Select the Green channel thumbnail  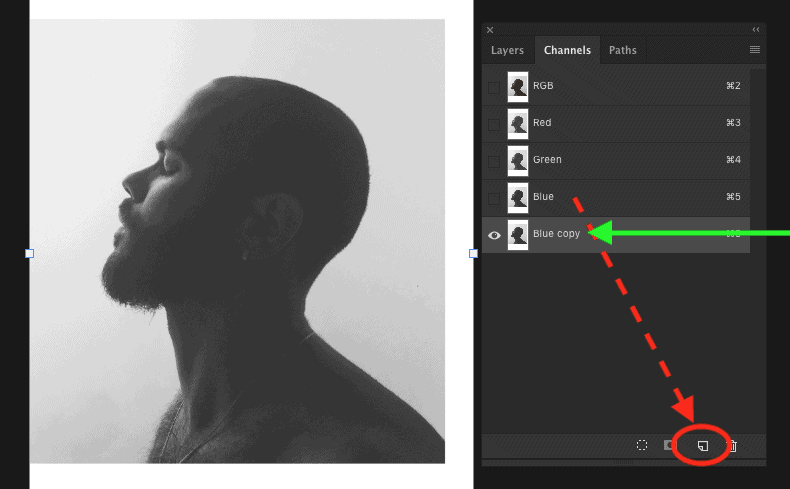[x=517, y=161]
